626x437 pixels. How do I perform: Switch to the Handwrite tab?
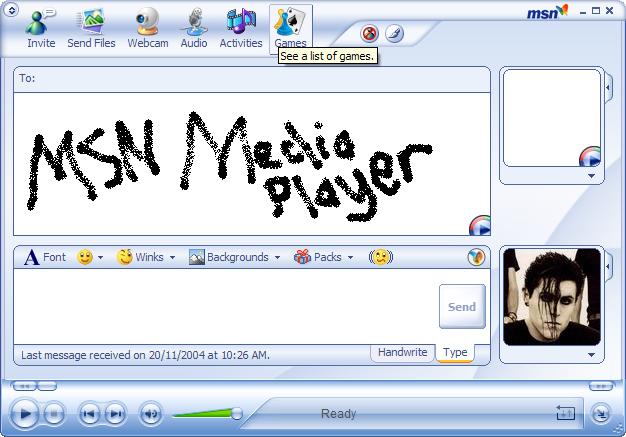pos(402,352)
